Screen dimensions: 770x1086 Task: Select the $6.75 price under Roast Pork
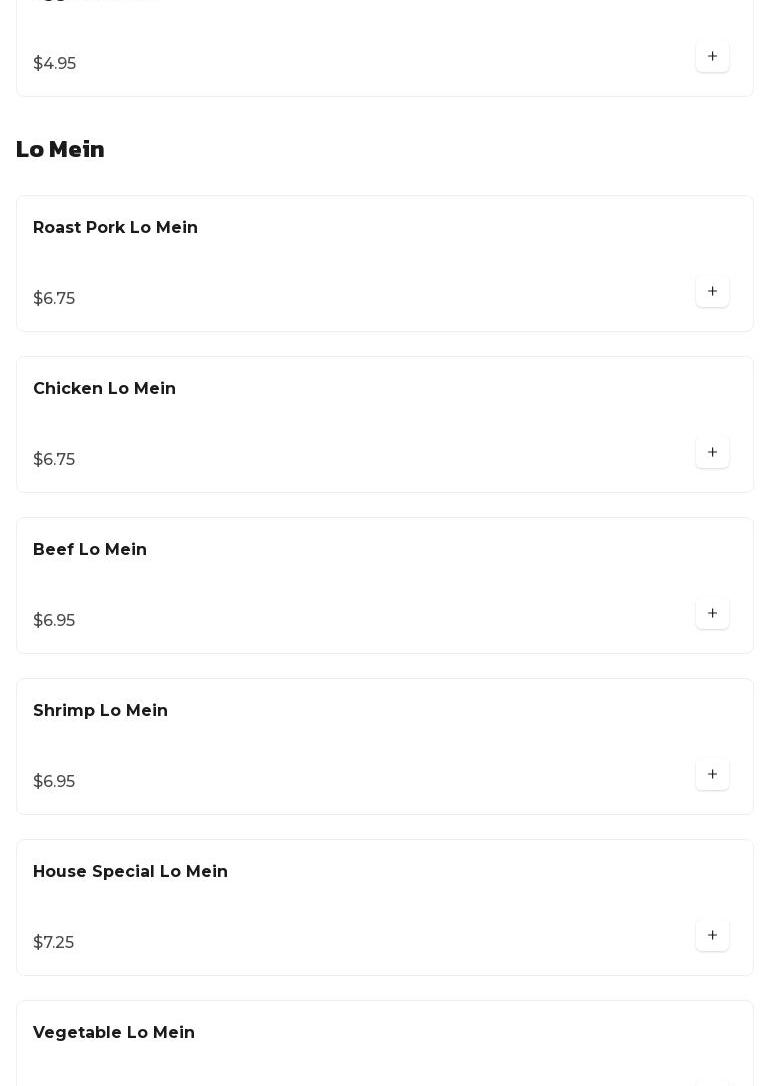coord(54,299)
